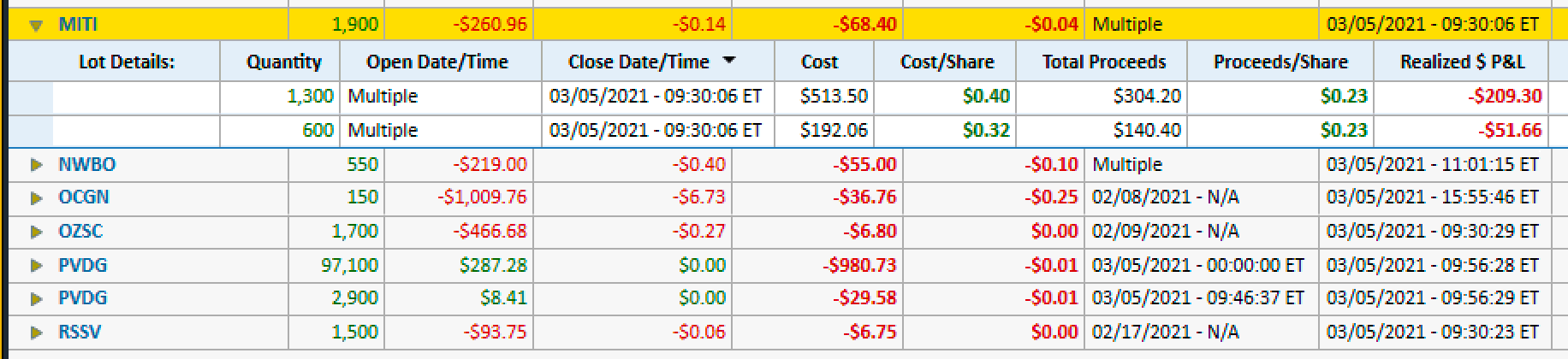Open the OCGN ticker symbol link

coord(84,197)
